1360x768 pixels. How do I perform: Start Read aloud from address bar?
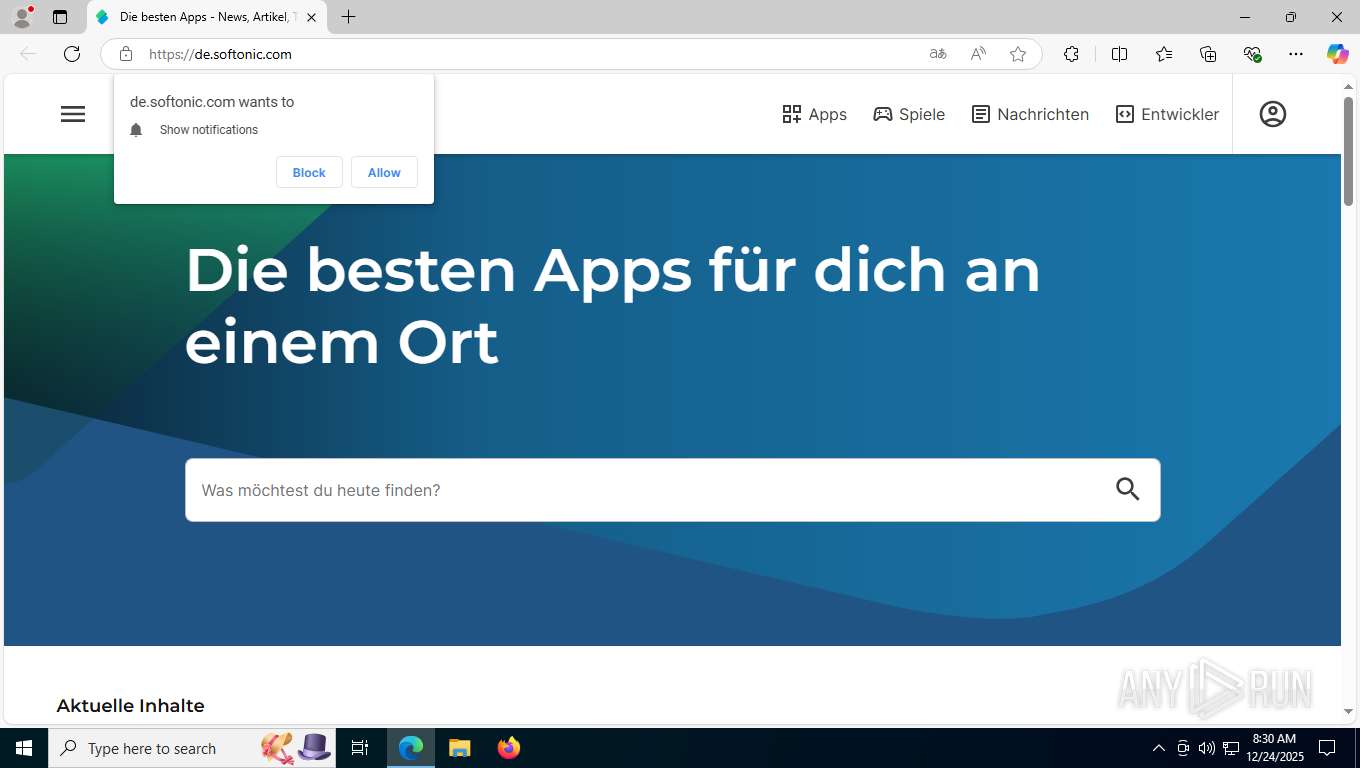coord(978,54)
